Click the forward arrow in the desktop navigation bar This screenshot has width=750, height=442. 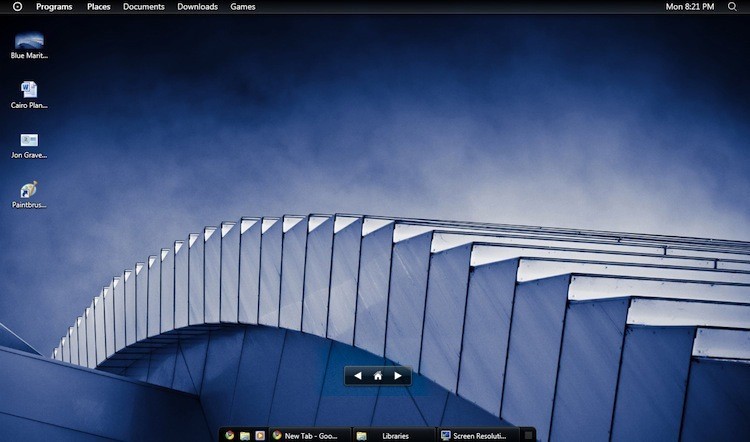[397, 376]
